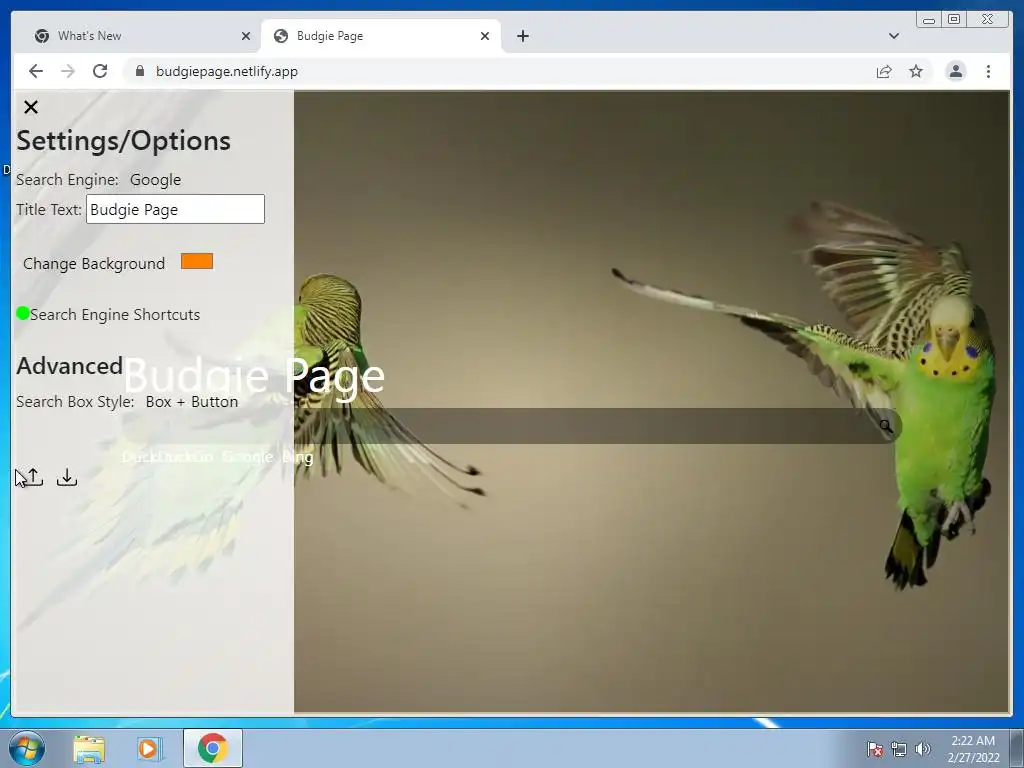Viewport: 1024px width, 768px height.
Task: Select the Google search engine option
Action: [x=155, y=180]
